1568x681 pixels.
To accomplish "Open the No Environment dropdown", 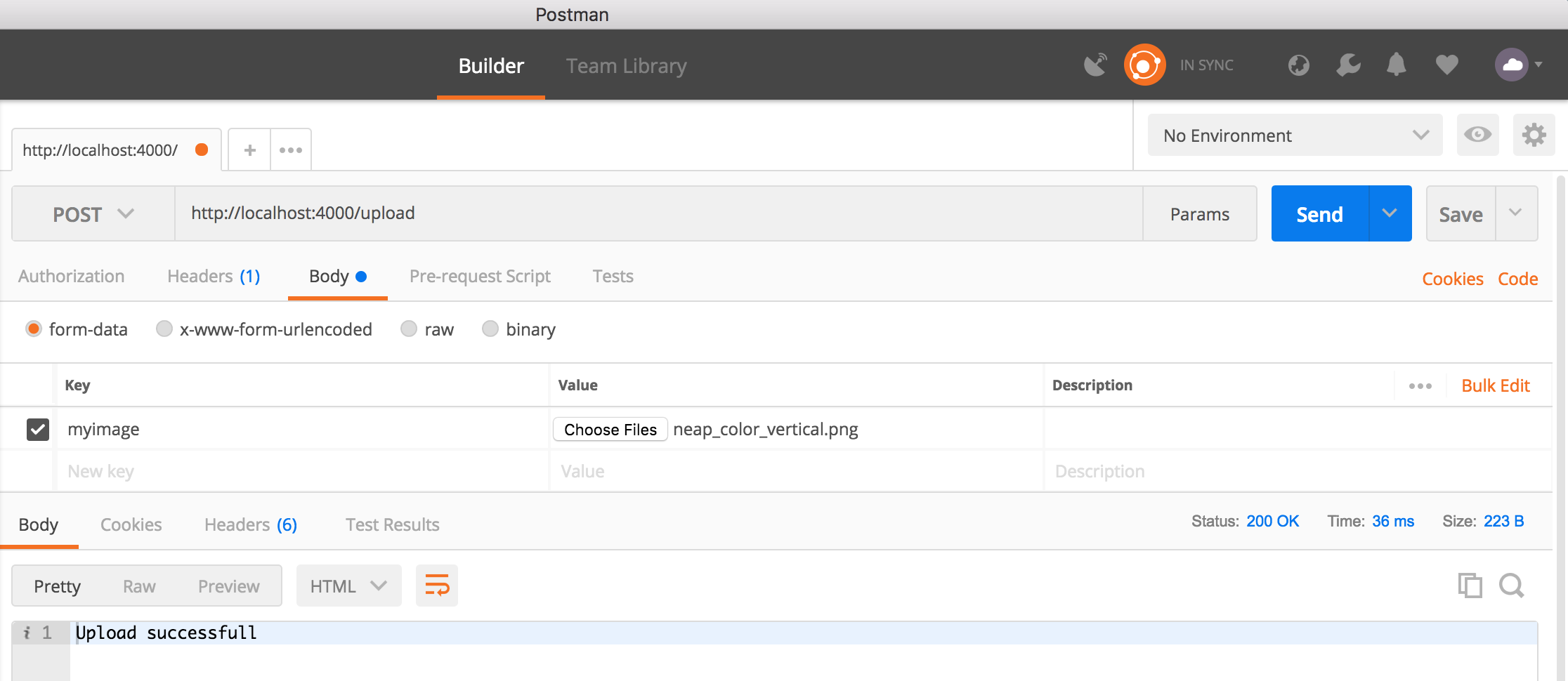I will [1295, 135].
